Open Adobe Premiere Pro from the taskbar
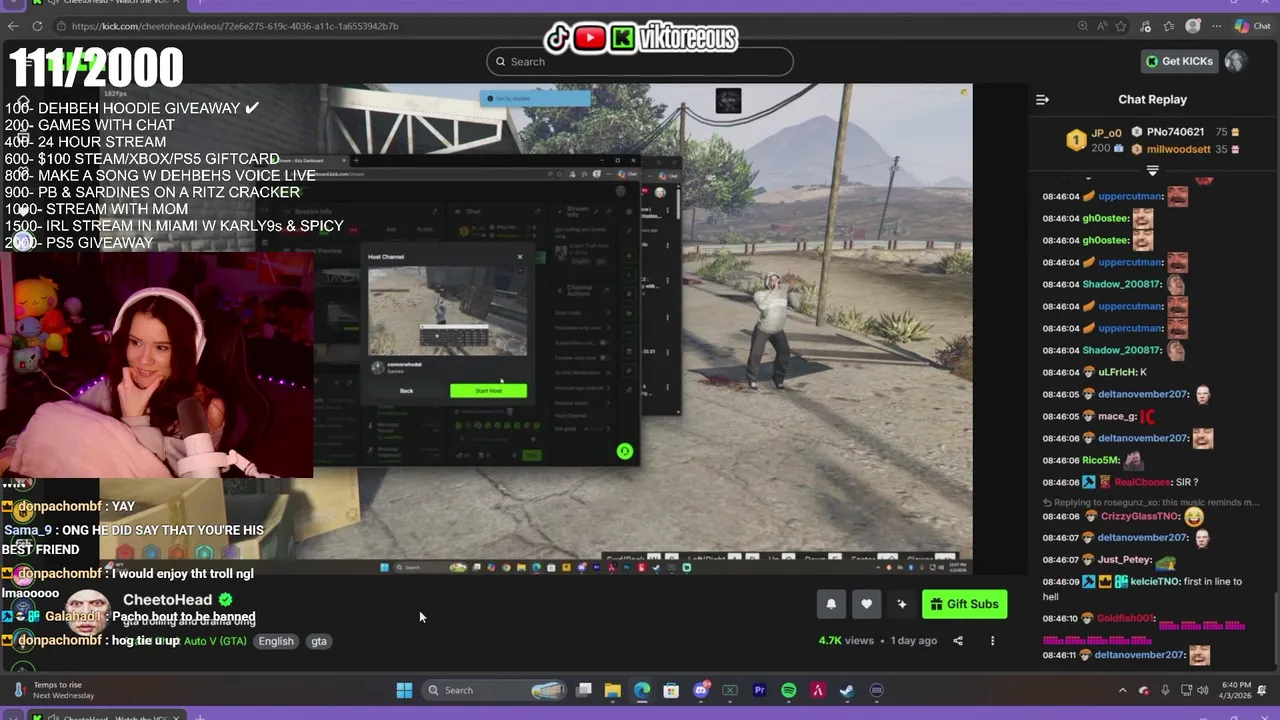 point(759,690)
